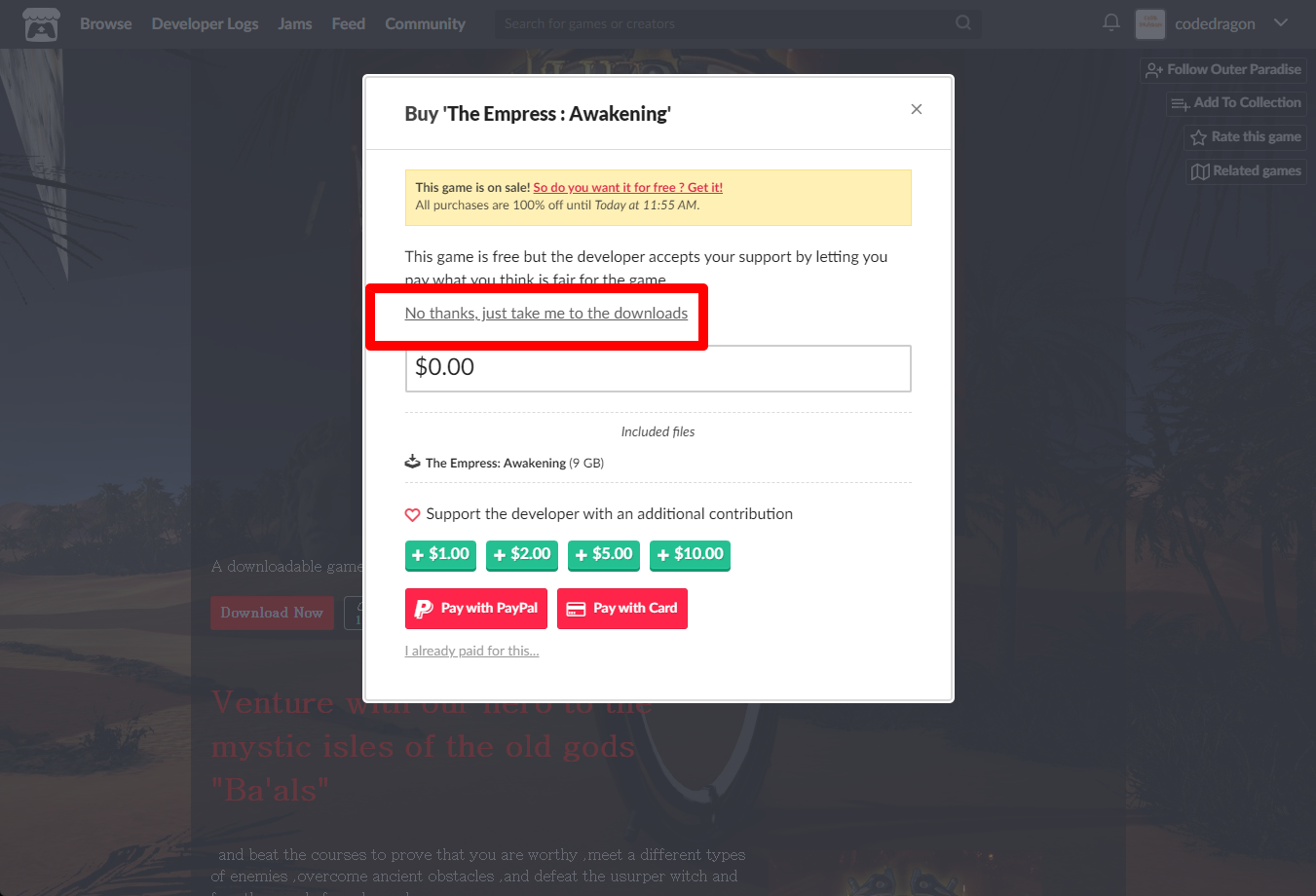The height and width of the screenshot is (896, 1316).
Task: Open the Browse menu
Action: point(105,23)
